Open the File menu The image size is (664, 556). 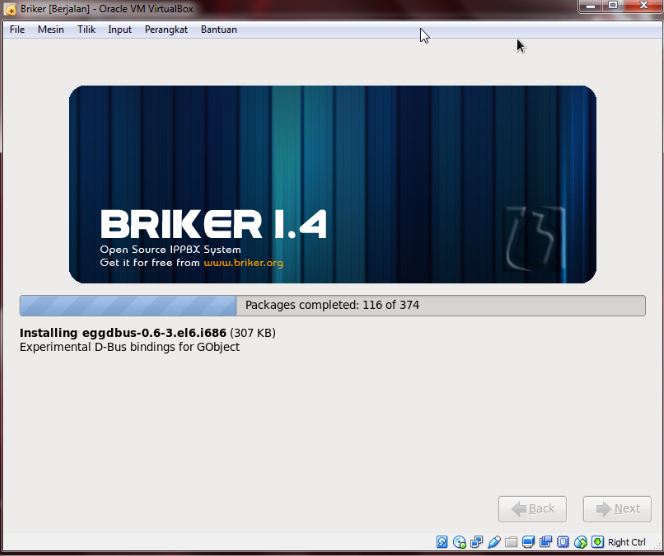pos(17,30)
